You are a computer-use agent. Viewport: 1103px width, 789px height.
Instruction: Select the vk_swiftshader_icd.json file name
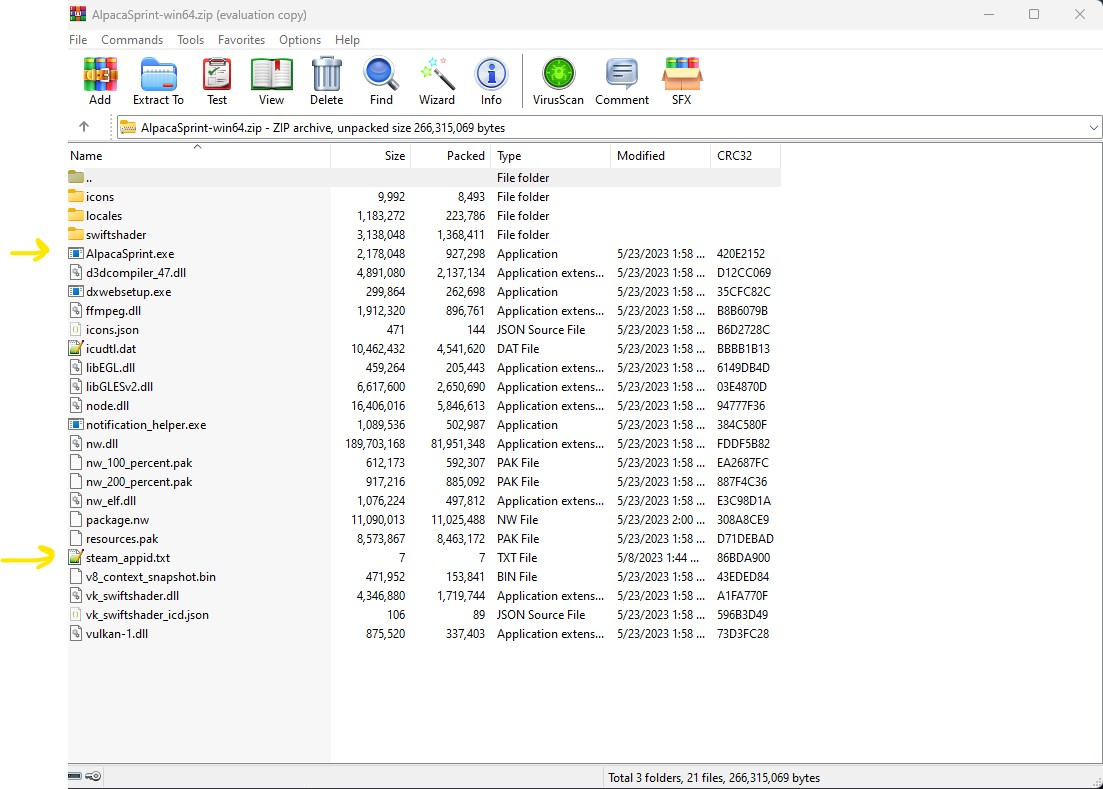[147, 614]
